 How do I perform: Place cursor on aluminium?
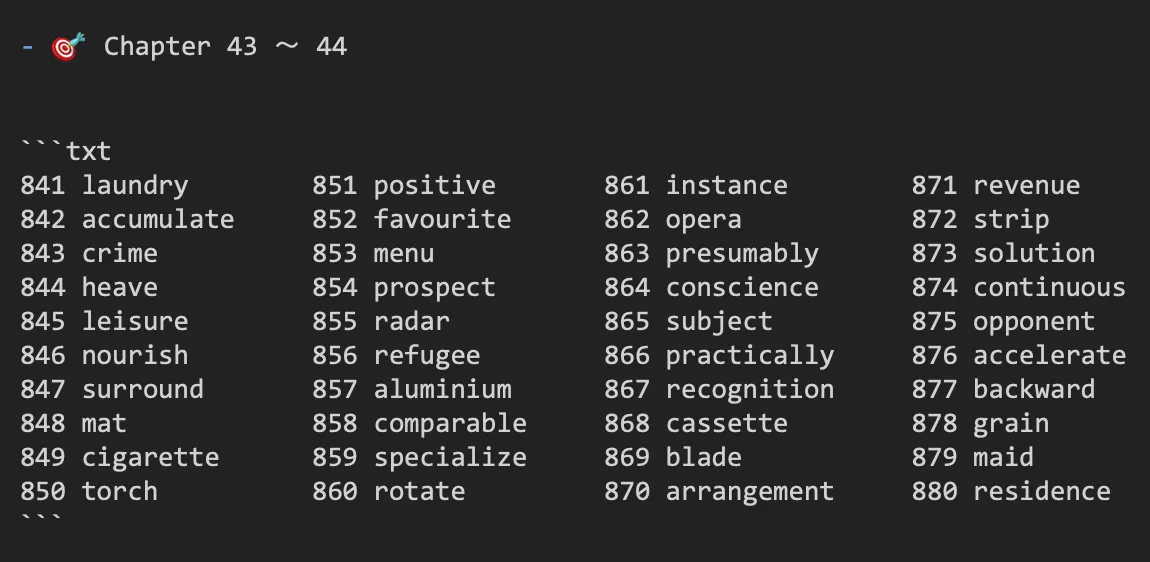(442, 389)
